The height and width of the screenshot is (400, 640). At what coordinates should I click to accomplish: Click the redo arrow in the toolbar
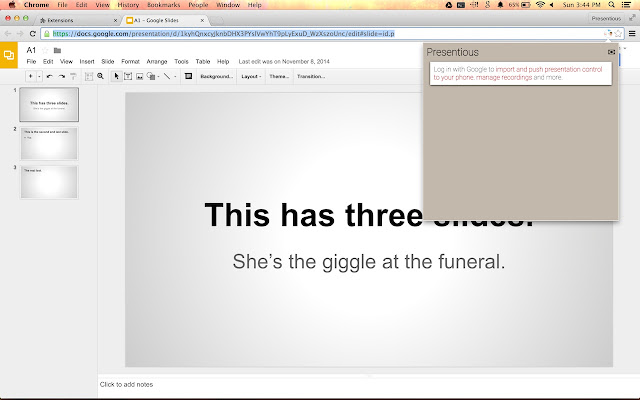(x=62, y=76)
